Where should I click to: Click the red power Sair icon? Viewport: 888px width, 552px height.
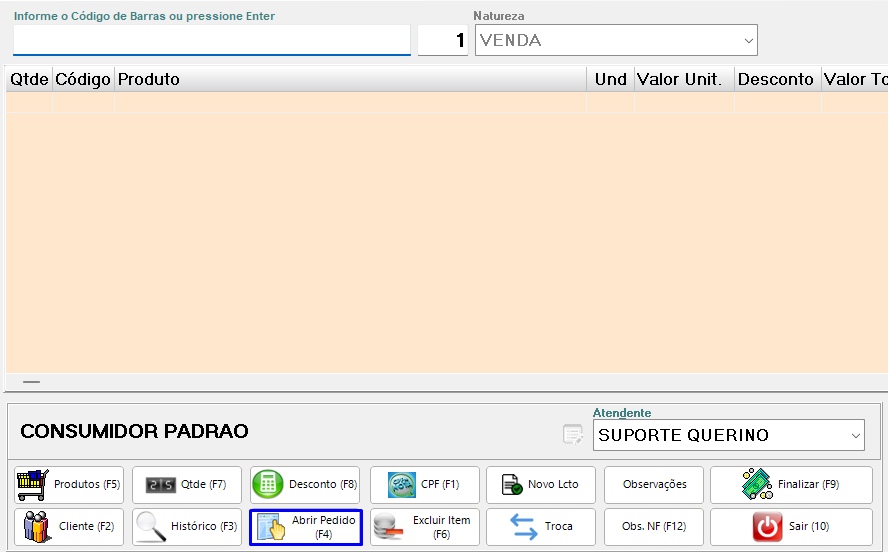tap(767, 527)
